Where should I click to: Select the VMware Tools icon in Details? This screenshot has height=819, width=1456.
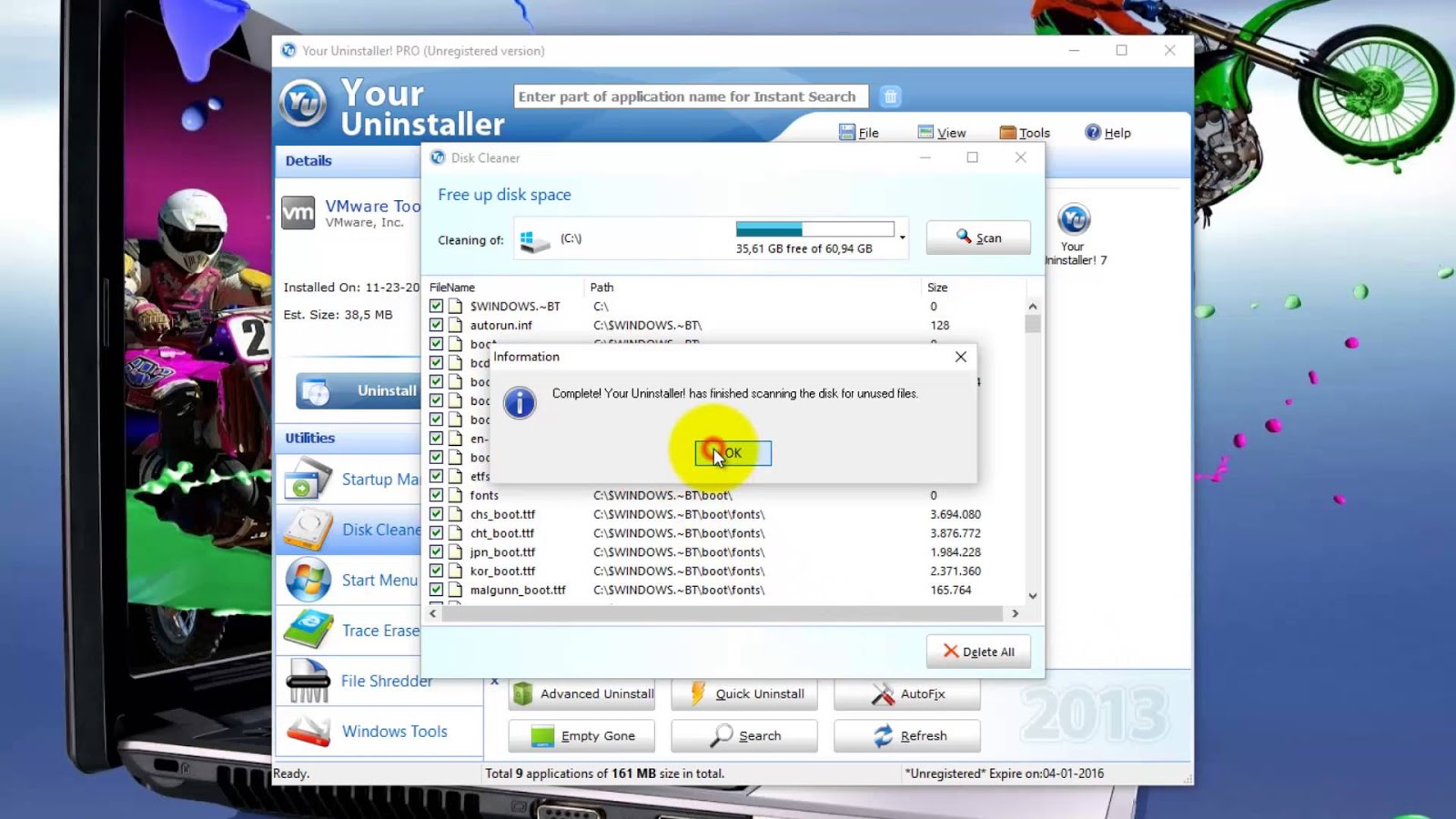pos(298,213)
